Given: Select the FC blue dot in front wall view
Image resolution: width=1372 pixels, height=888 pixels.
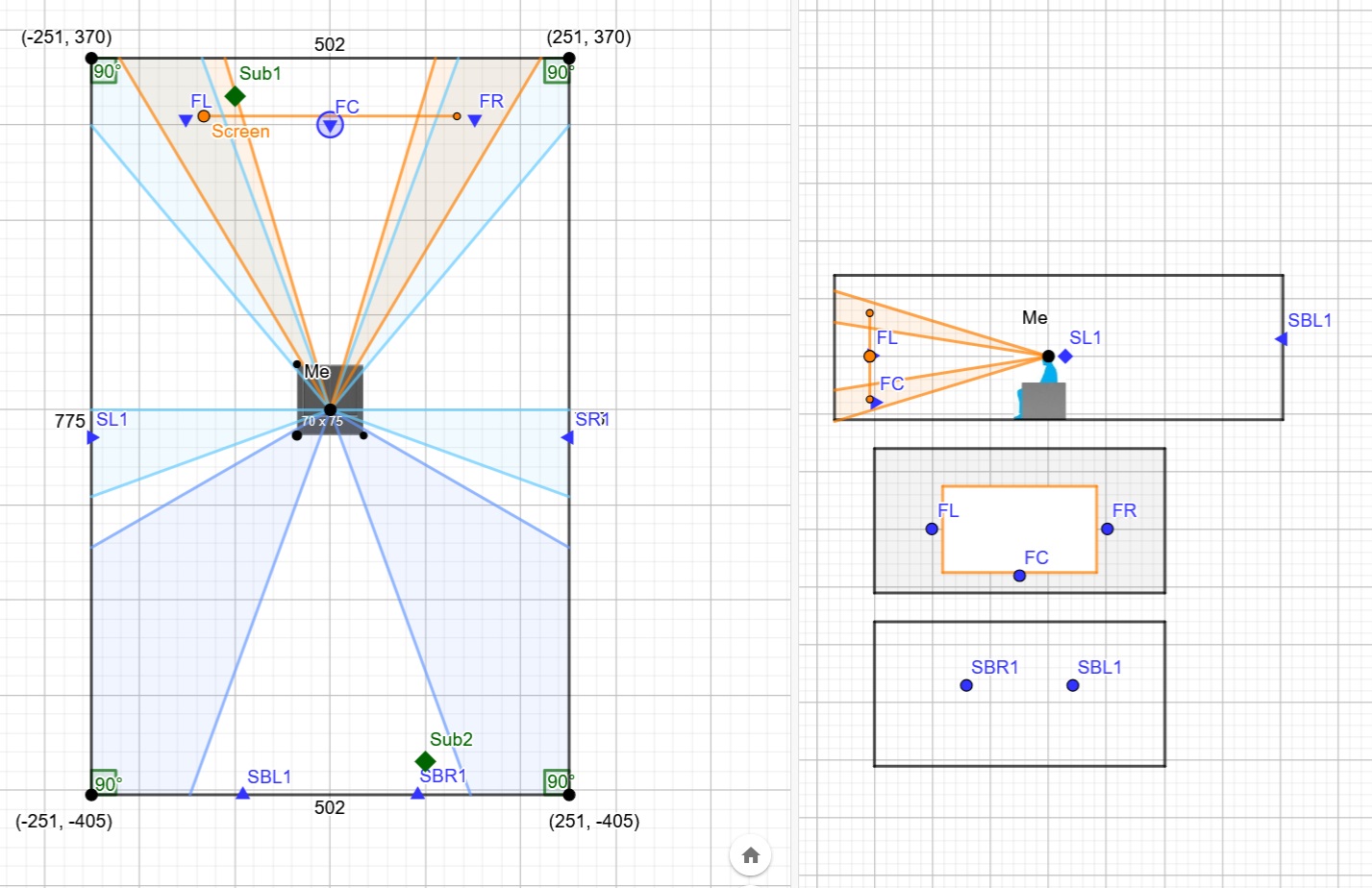Looking at the screenshot, I should [1019, 576].
